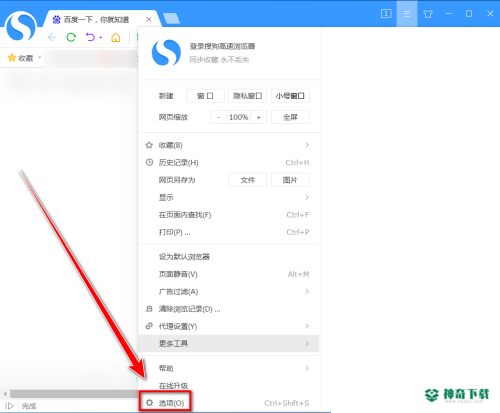Open the skin shirt icon
This screenshot has height=413, width=500.
pyautogui.click(x=428, y=14)
